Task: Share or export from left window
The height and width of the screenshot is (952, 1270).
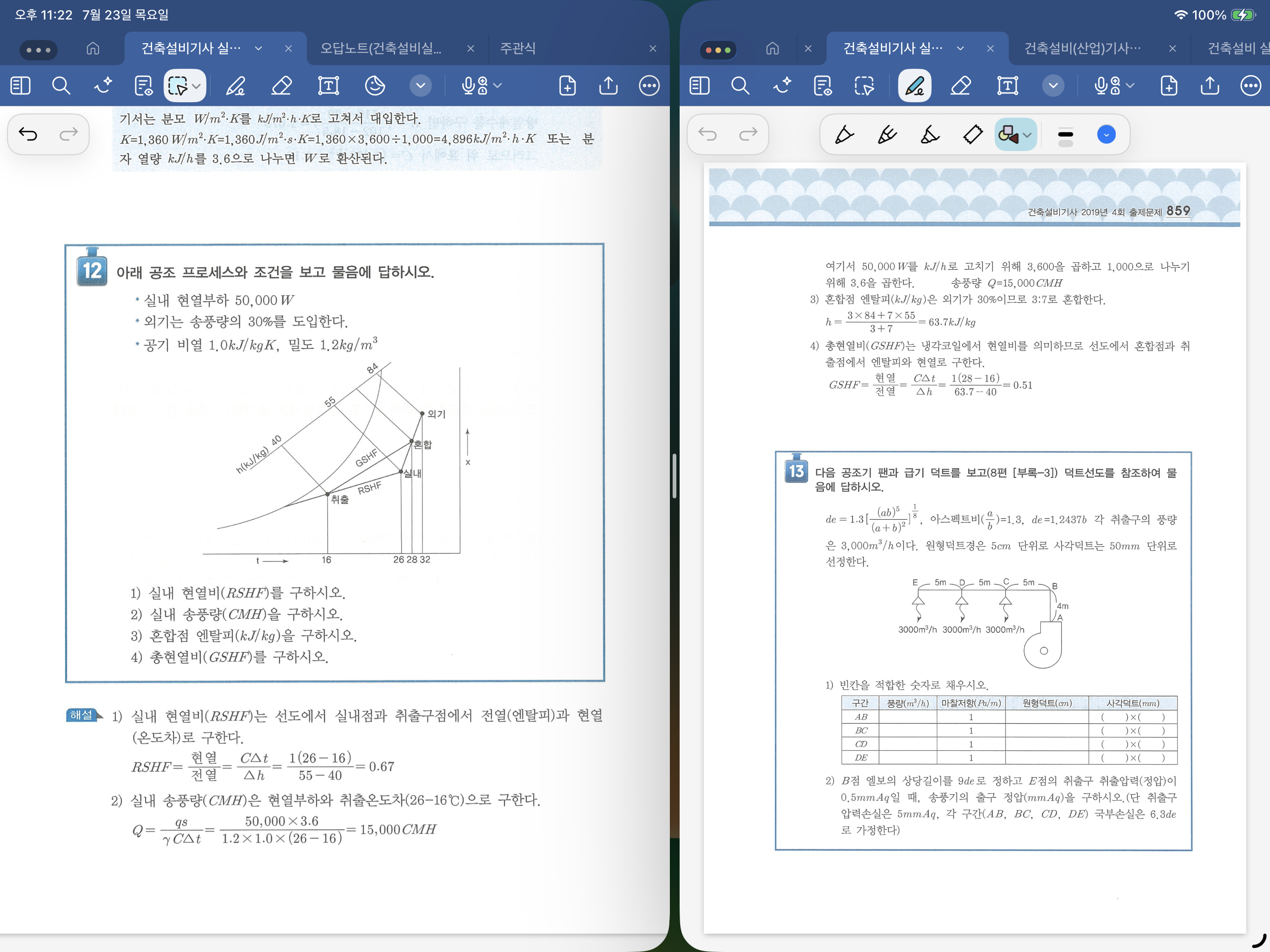Action: pyautogui.click(x=609, y=86)
